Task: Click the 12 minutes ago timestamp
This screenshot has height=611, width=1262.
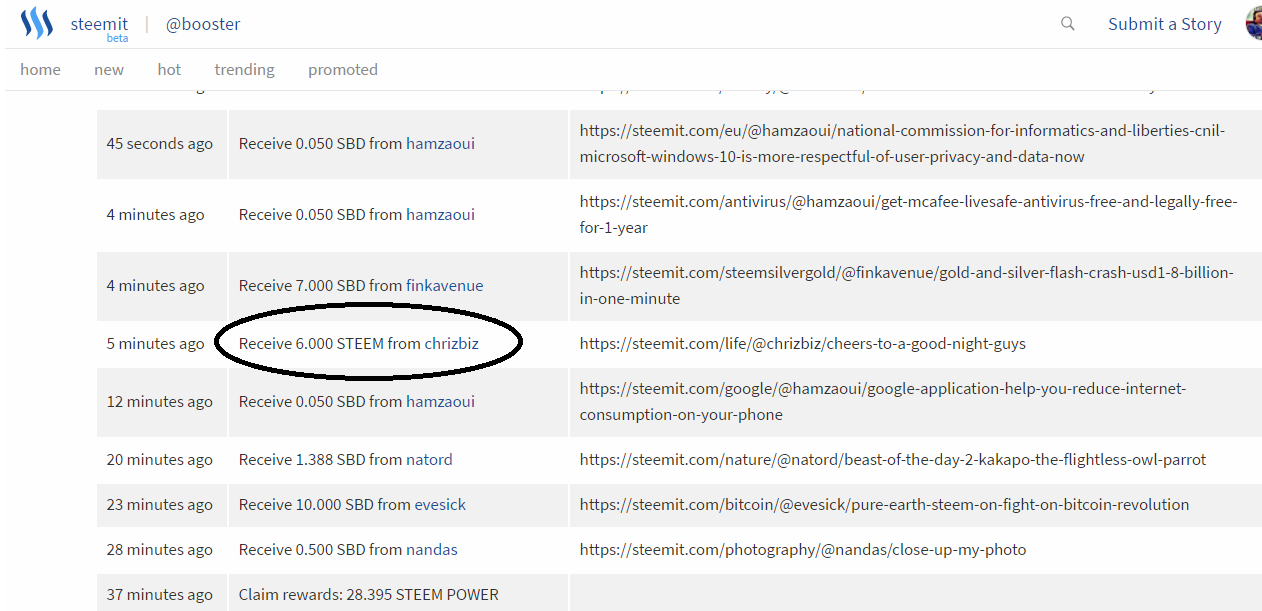Action: (160, 401)
